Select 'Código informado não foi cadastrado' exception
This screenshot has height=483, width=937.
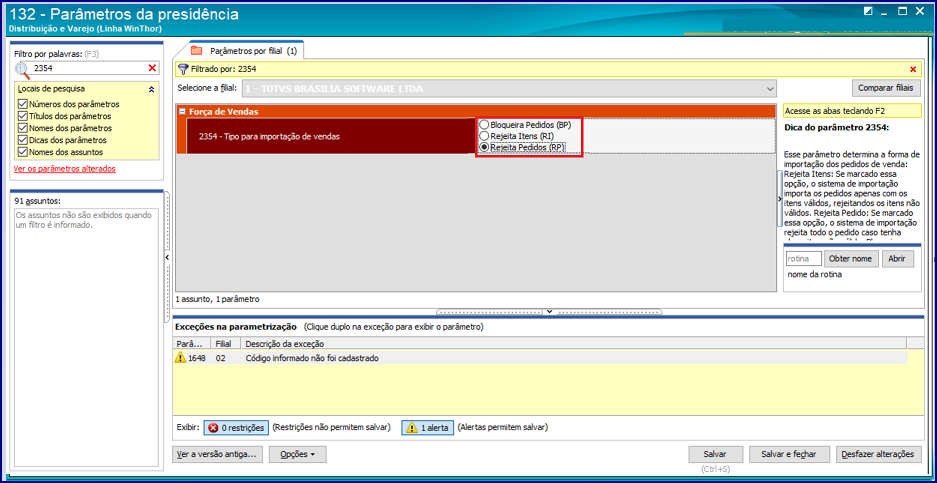313,358
